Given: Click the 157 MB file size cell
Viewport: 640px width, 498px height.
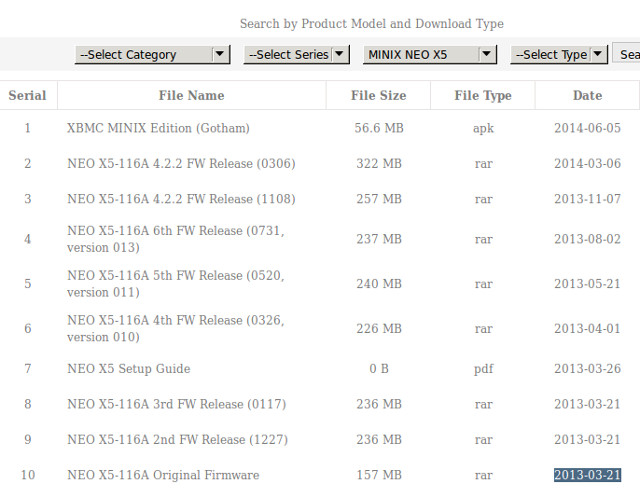Looking at the screenshot, I should (379, 475).
